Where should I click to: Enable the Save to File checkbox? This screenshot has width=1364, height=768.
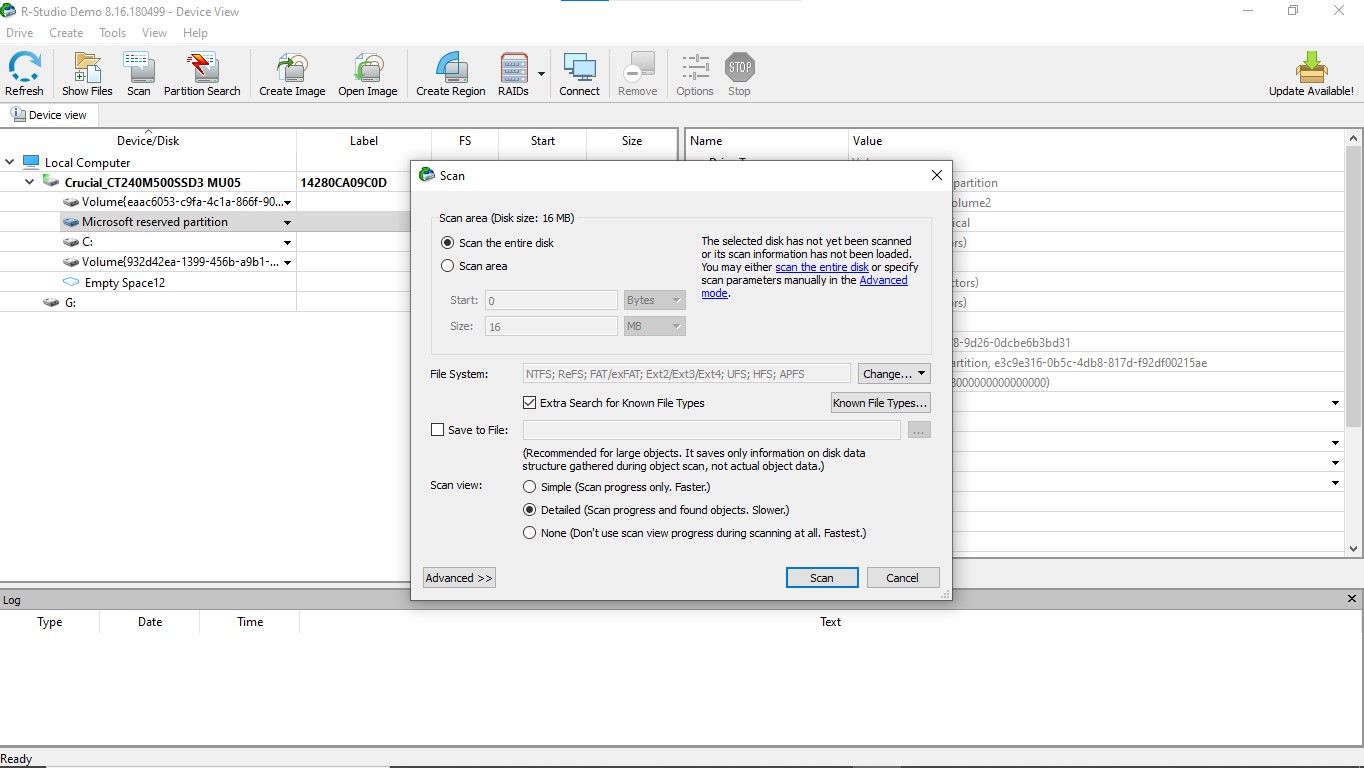pyautogui.click(x=437, y=430)
